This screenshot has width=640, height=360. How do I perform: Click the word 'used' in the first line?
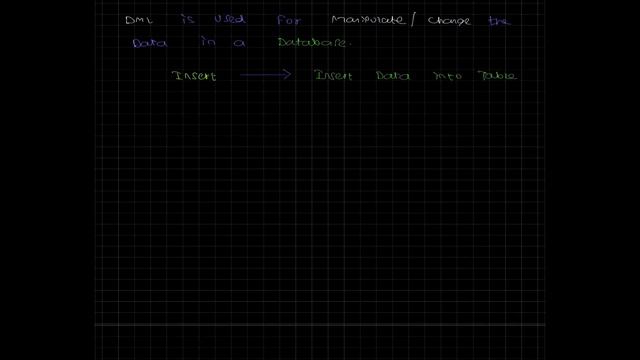pos(230,19)
